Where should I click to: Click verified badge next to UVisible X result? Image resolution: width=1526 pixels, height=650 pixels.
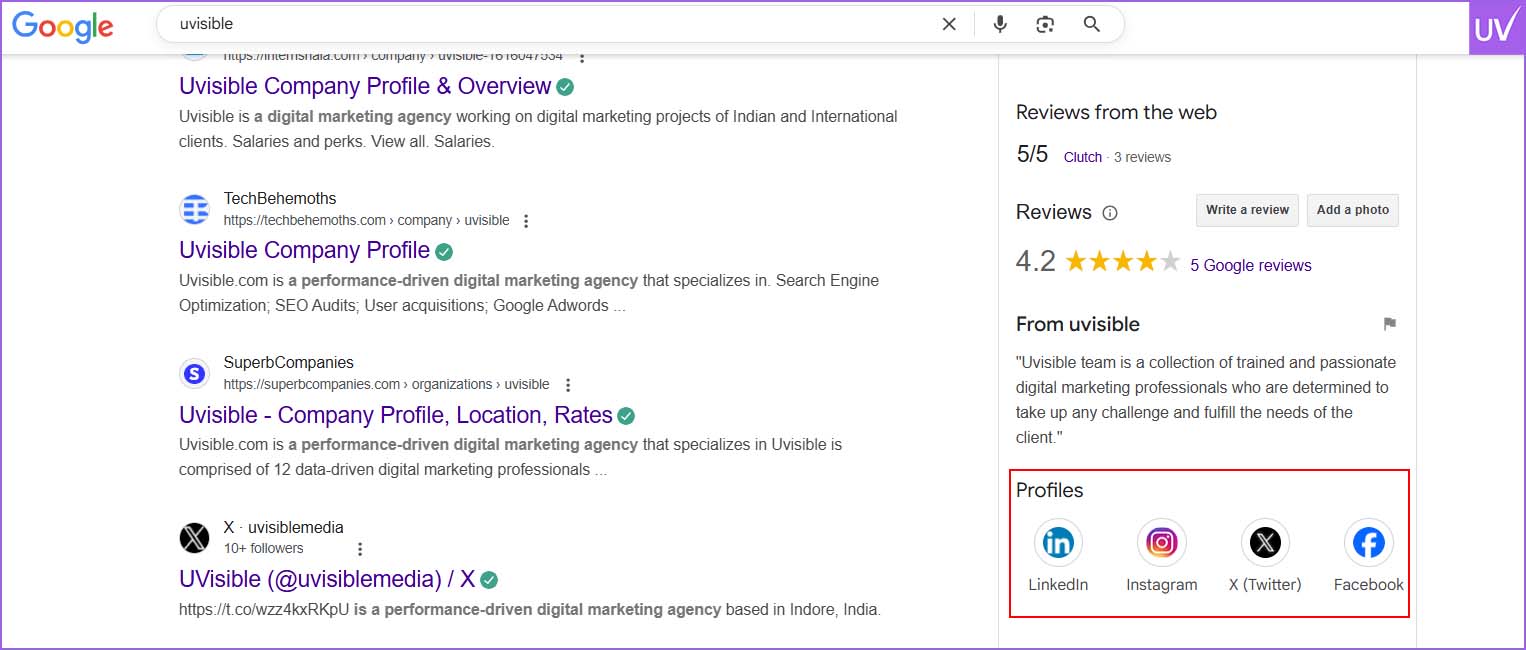(x=489, y=580)
